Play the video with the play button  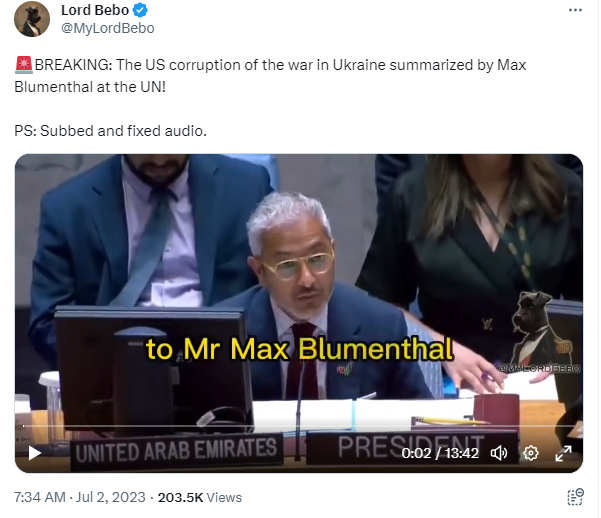35,453
